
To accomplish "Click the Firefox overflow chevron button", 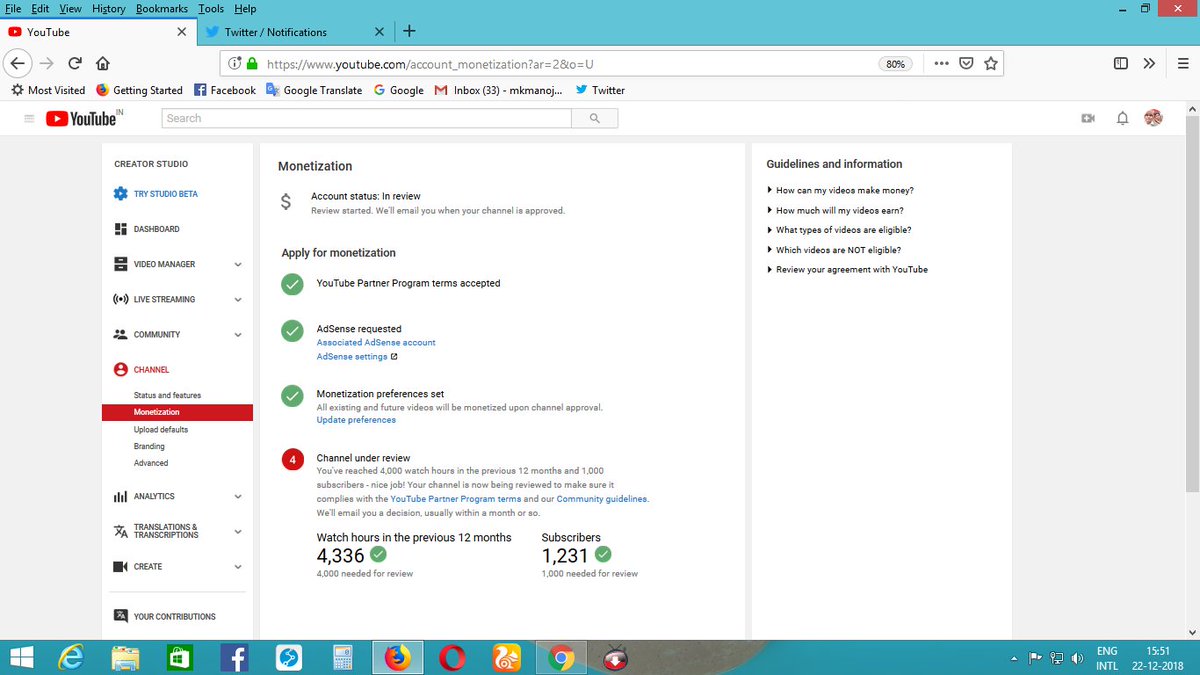I will click(1149, 63).
